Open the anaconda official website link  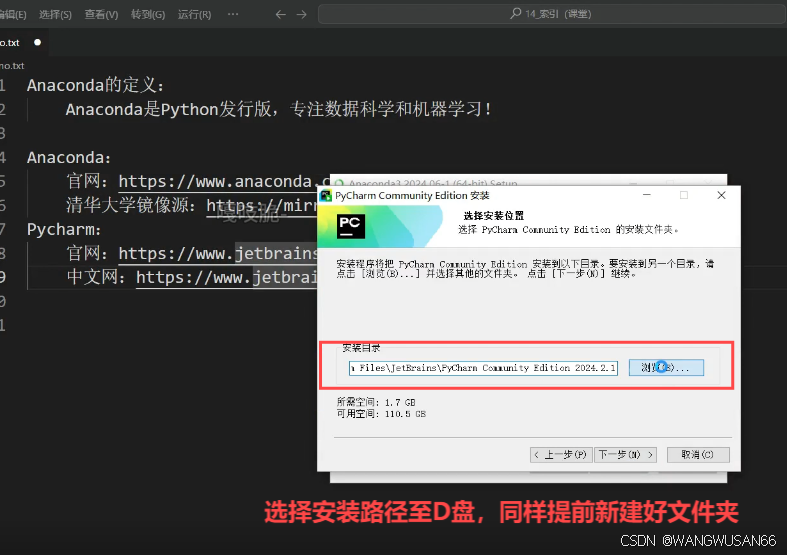tap(224, 181)
